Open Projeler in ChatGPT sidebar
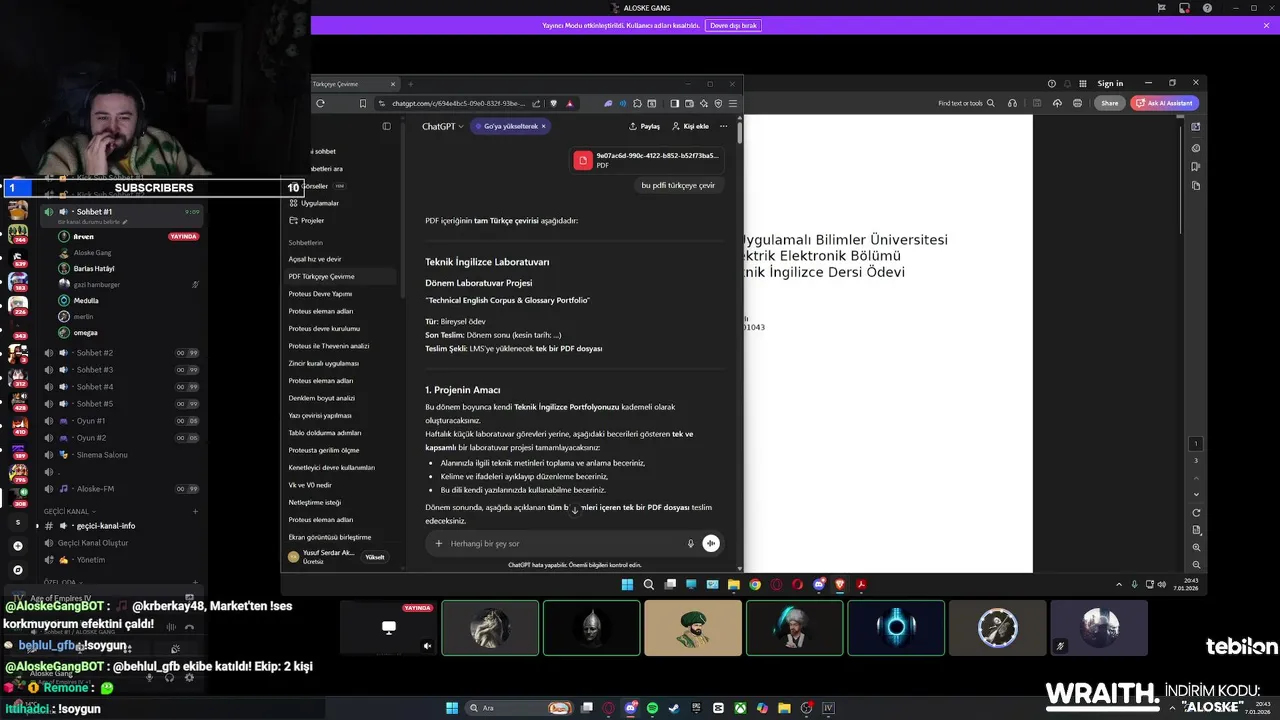The width and height of the screenshot is (1280, 720). [x=312, y=220]
